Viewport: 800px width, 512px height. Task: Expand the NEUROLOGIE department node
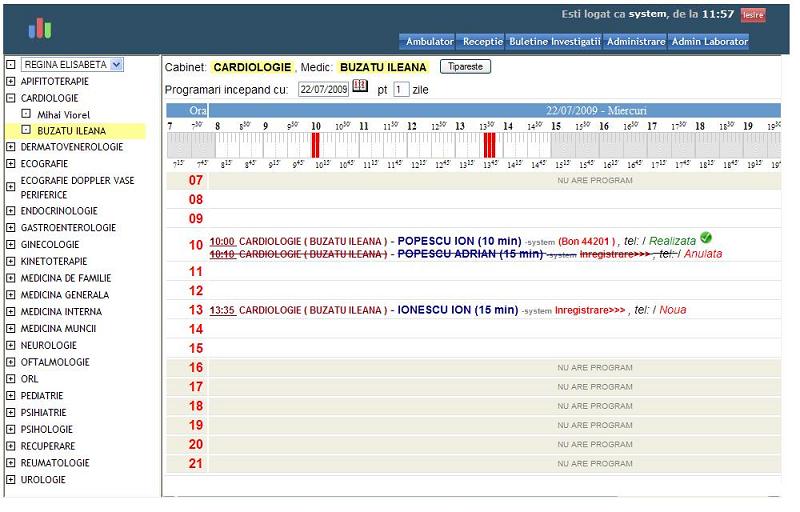click(11, 346)
